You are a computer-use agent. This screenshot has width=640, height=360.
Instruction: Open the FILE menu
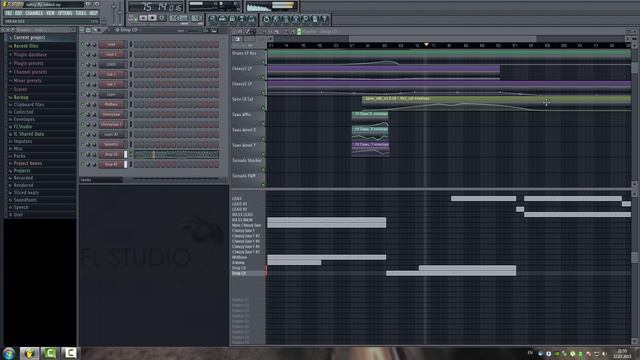click(x=9, y=13)
